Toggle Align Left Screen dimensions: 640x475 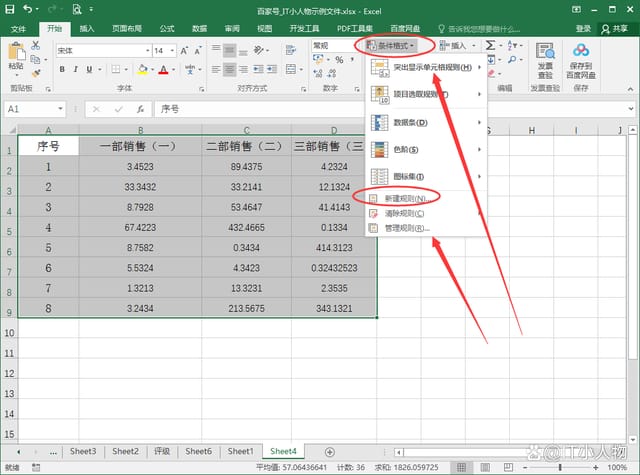coord(216,69)
